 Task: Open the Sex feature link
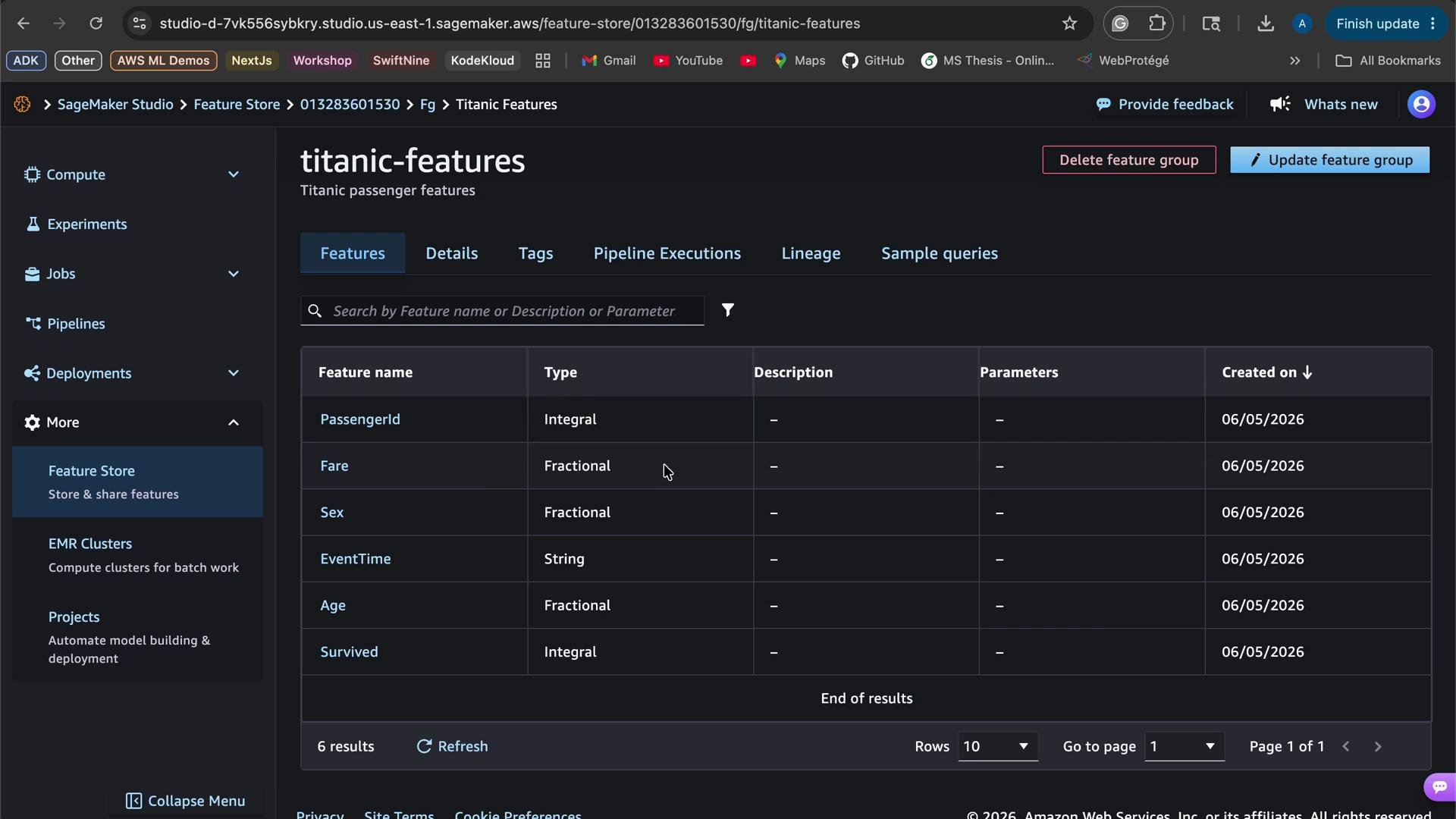(x=331, y=513)
